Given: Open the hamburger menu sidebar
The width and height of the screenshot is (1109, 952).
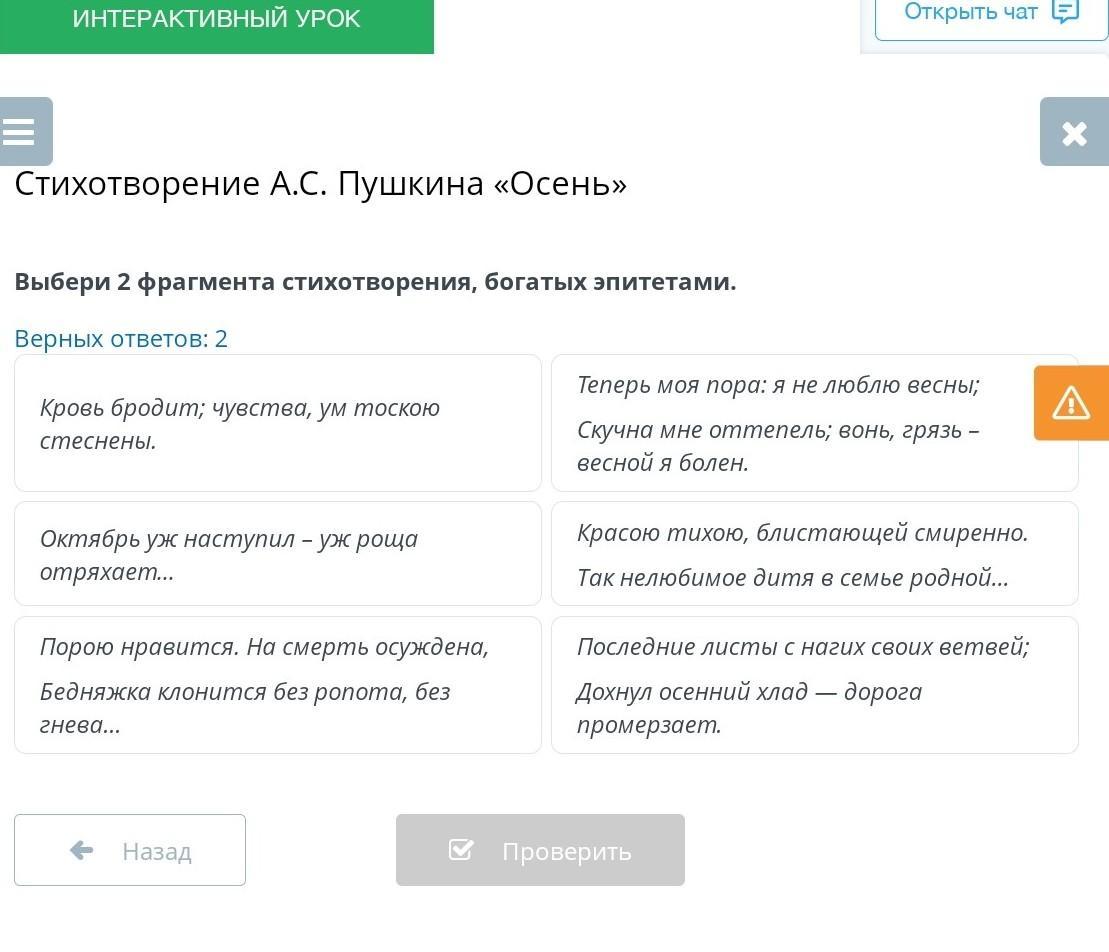Looking at the screenshot, I should click(25, 132).
